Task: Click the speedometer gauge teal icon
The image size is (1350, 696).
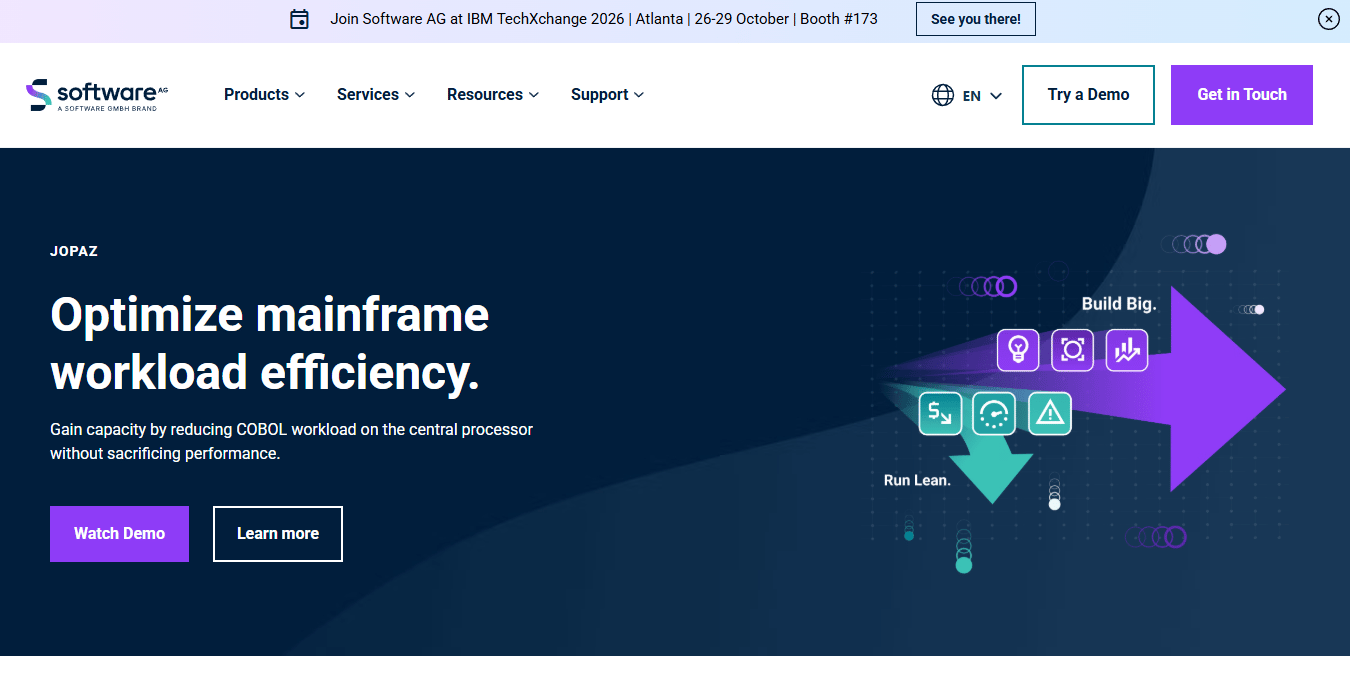Action: coord(994,413)
